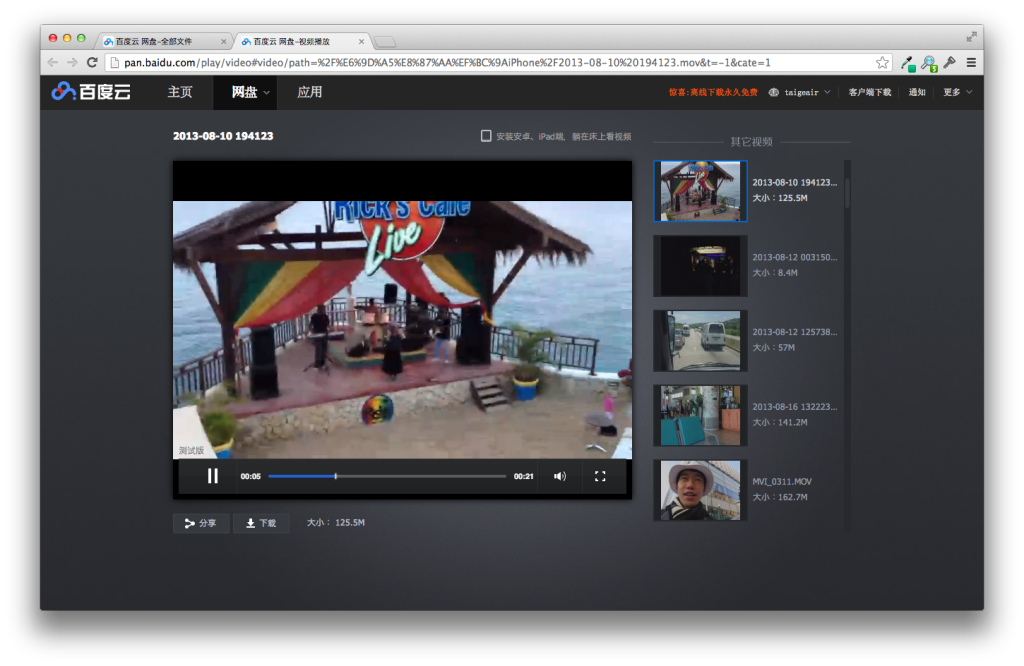
Task: Close the 全部文件 tab
Action: [223, 41]
